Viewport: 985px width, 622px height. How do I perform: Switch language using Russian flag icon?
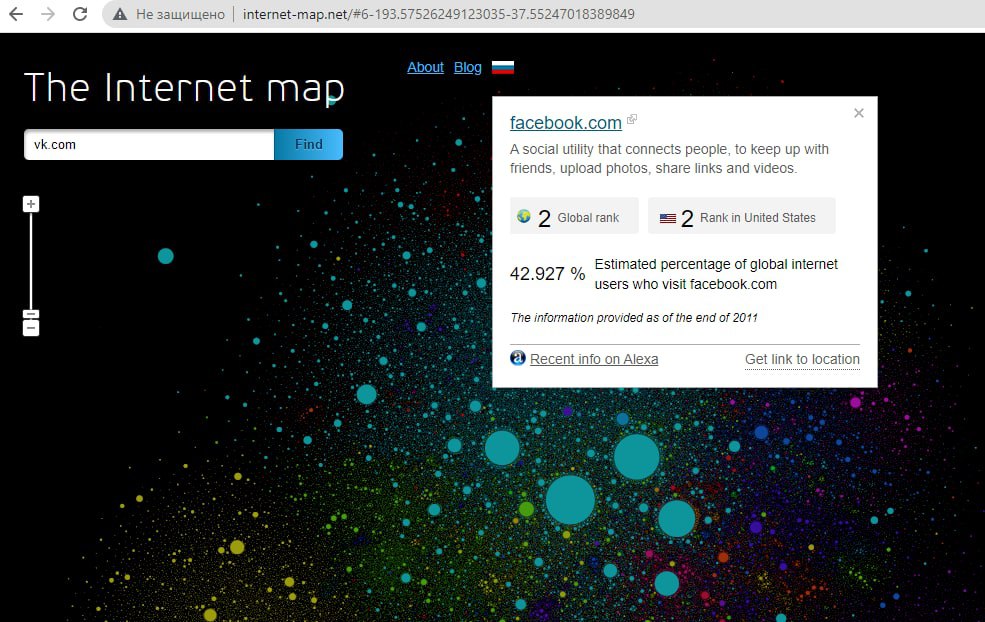point(503,67)
